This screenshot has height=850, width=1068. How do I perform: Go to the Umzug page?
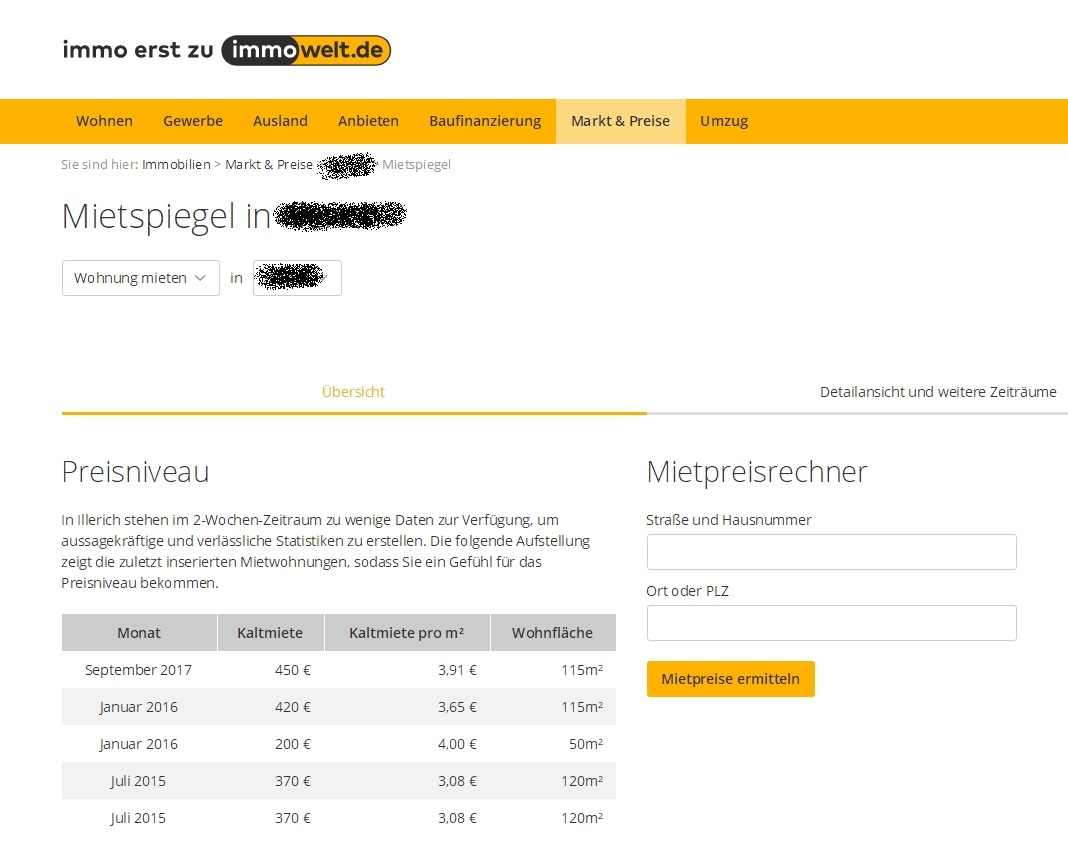click(723, 121)
